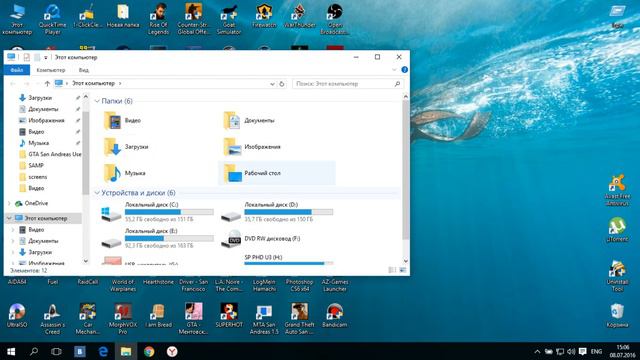Click the Up arrow navigation button
Image resolution: width=640 pixels, height=360 pixels.
47,84
